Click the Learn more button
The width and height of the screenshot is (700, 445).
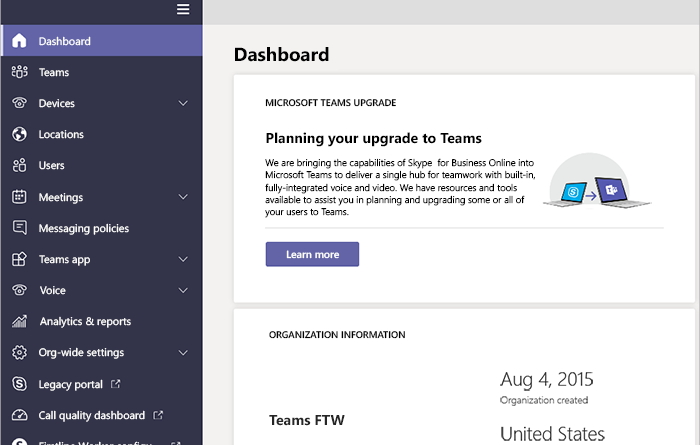click(312, 254)
